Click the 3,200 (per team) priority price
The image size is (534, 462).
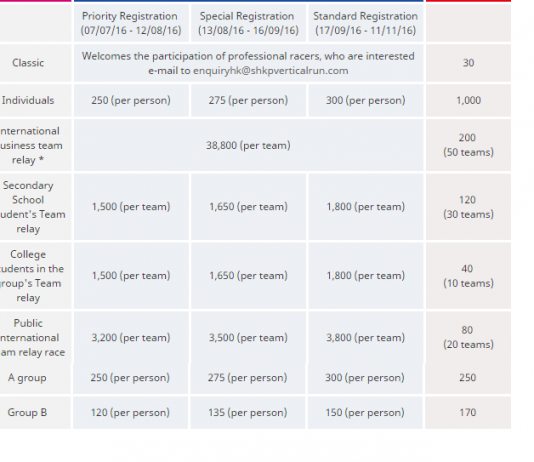pyautogui.click(x=131, y=338)
